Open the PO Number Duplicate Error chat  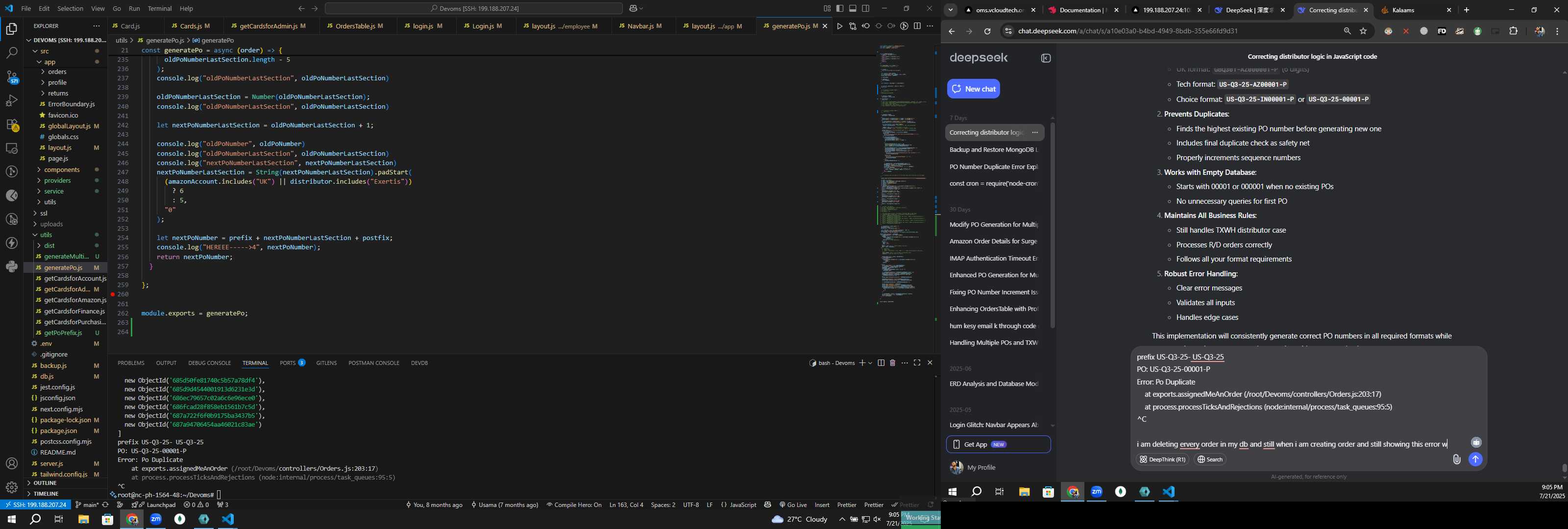pyautogui.click(x=993, y=167)
